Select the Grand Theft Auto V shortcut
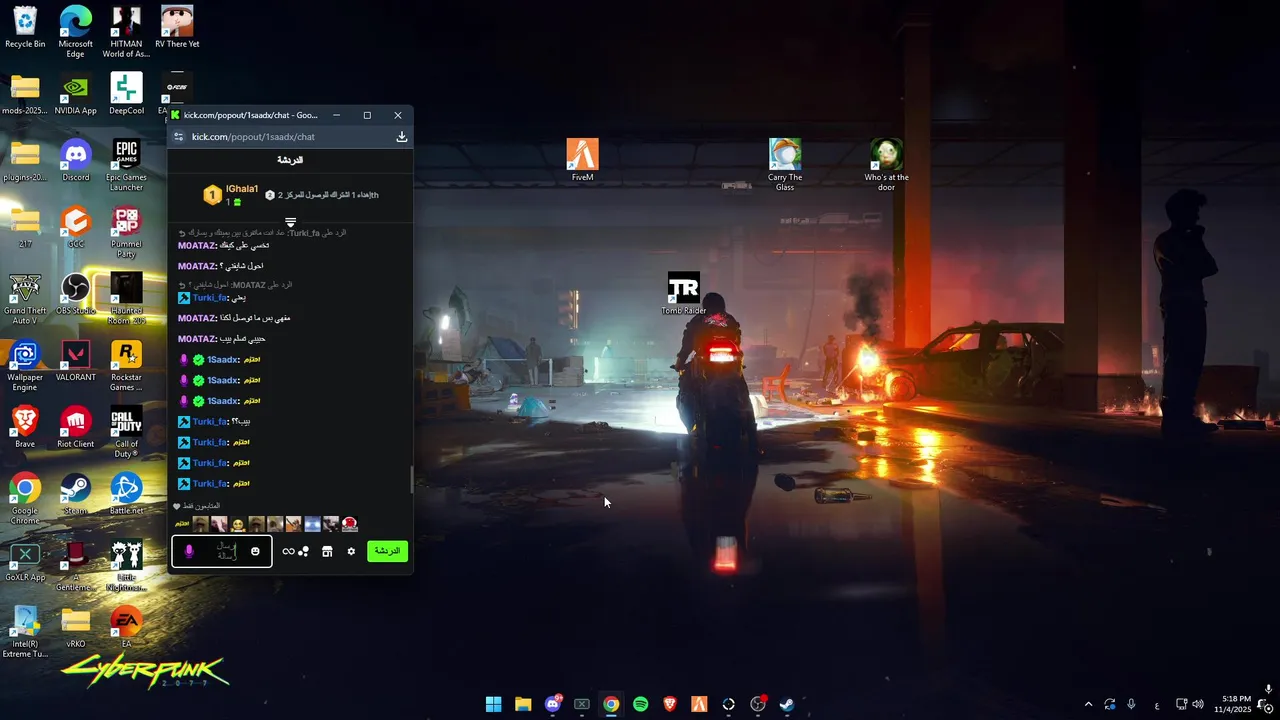This screenshot has height=720, width=1280. (x=25, y=299)
